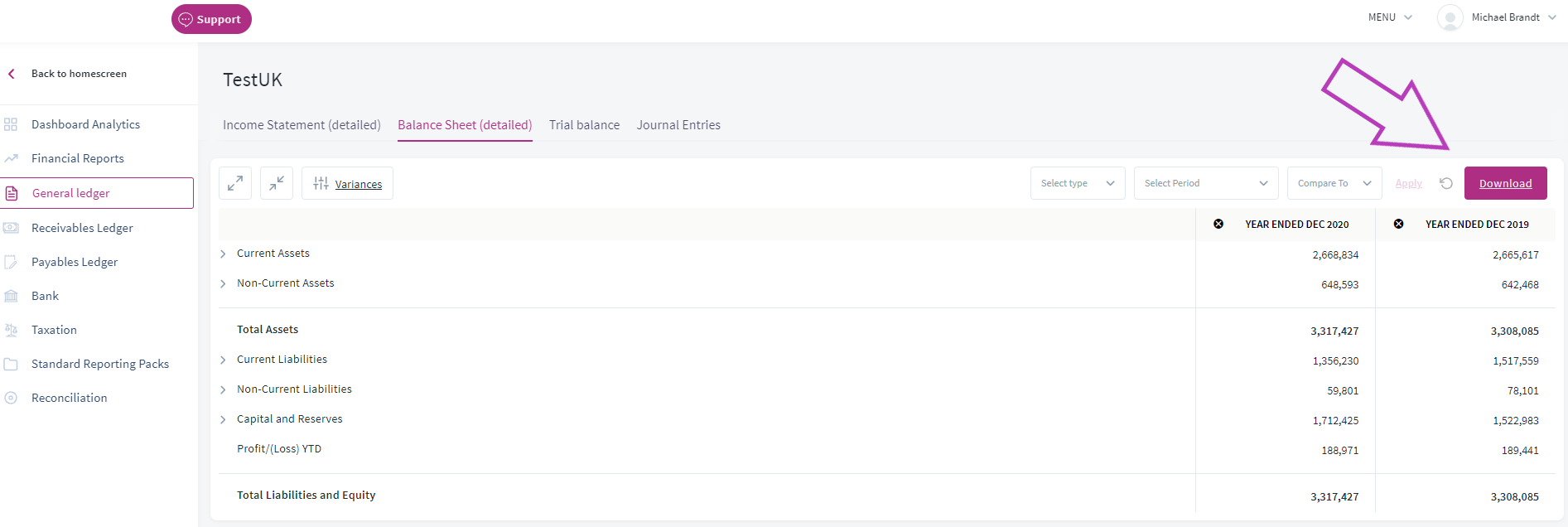Expand the Current Assets row
Viewport: 1568px width, 527px height.
tap(223, 254)
